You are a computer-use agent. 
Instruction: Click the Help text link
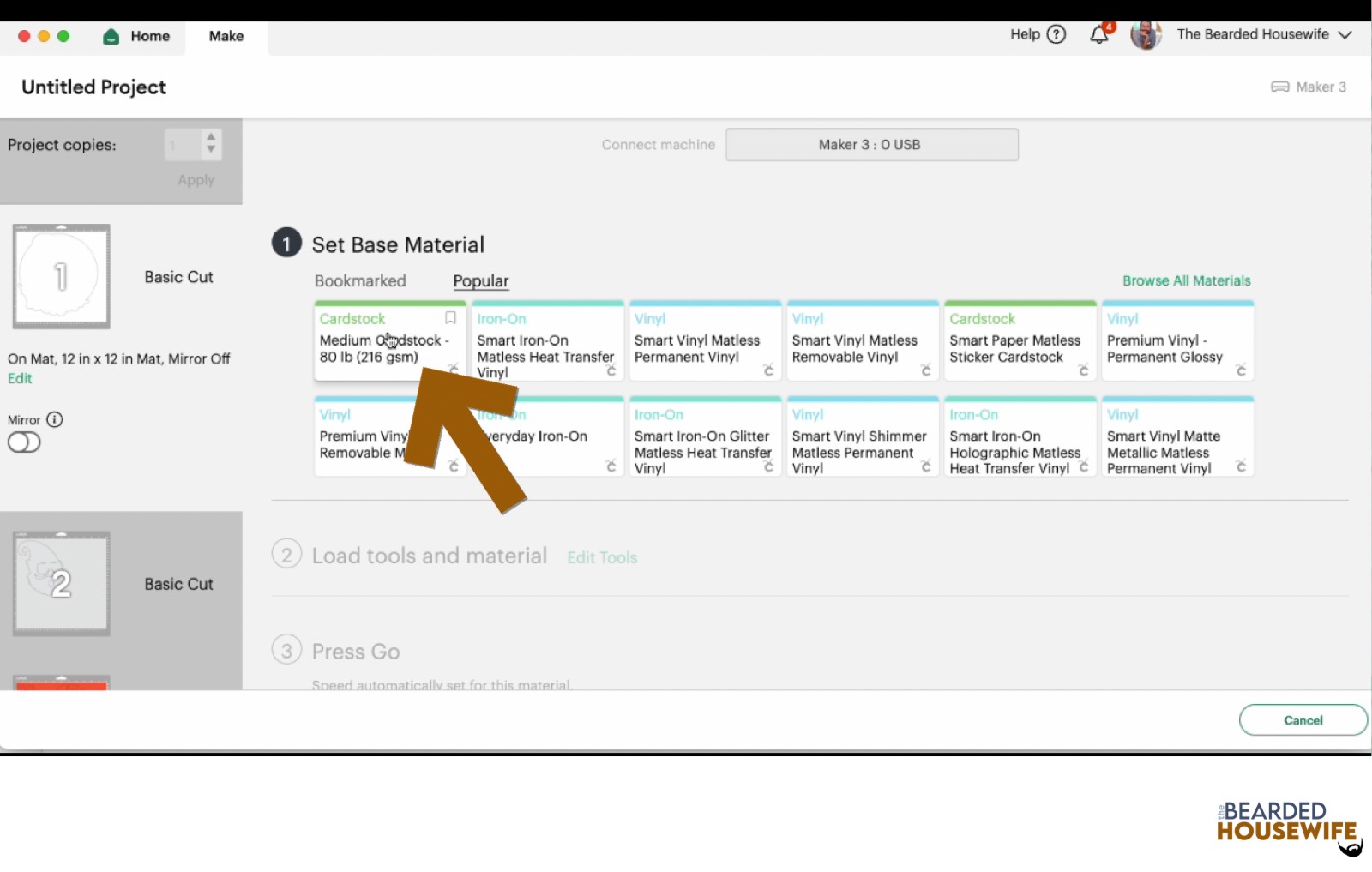click(1025, 34)
